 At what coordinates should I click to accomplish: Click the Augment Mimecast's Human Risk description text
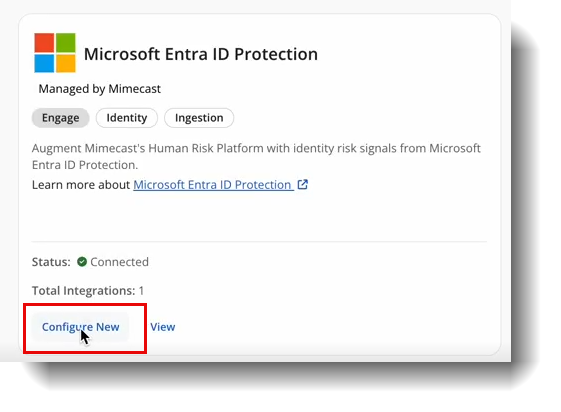(x=256, y=156)
